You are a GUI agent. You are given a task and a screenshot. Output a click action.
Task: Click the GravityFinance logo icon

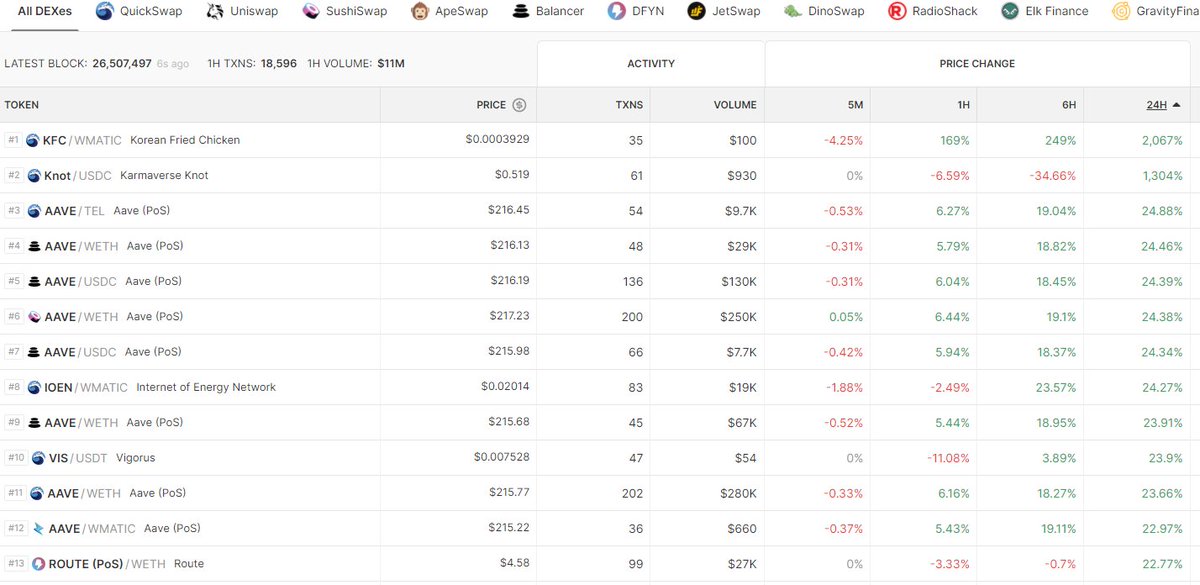(1120, 11)
